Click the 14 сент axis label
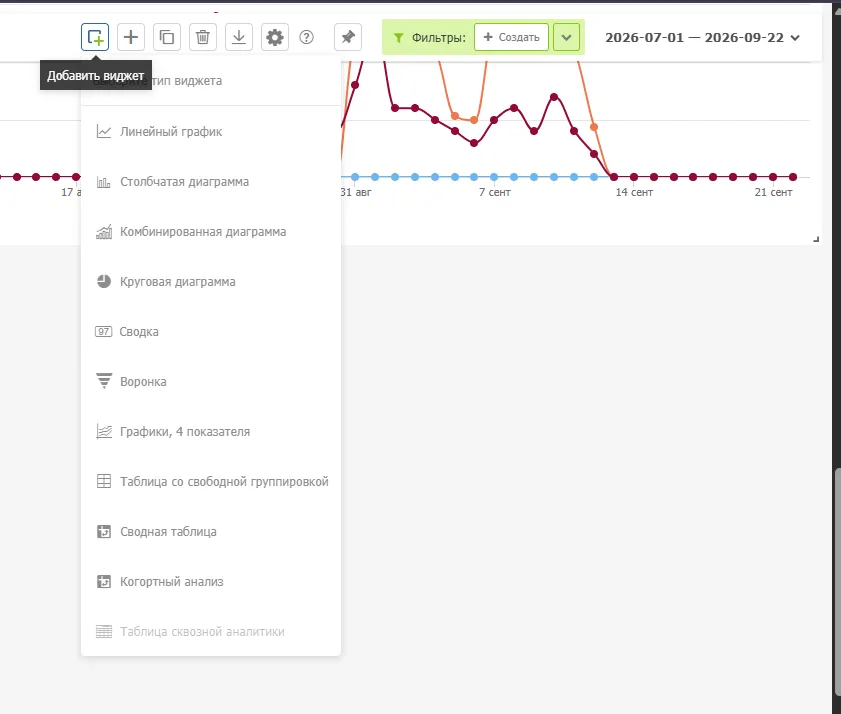The image size is (841, 714). coord(634,192)
